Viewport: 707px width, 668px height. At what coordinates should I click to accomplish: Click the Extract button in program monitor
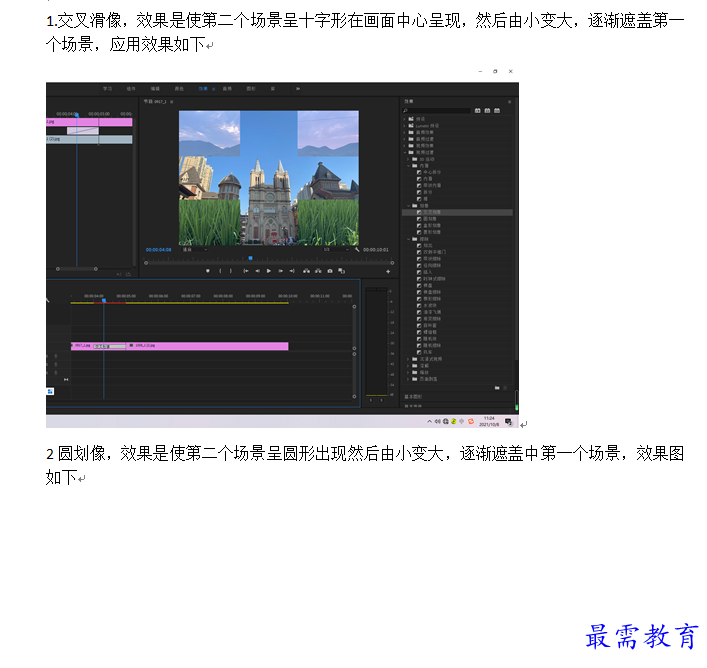318,271
